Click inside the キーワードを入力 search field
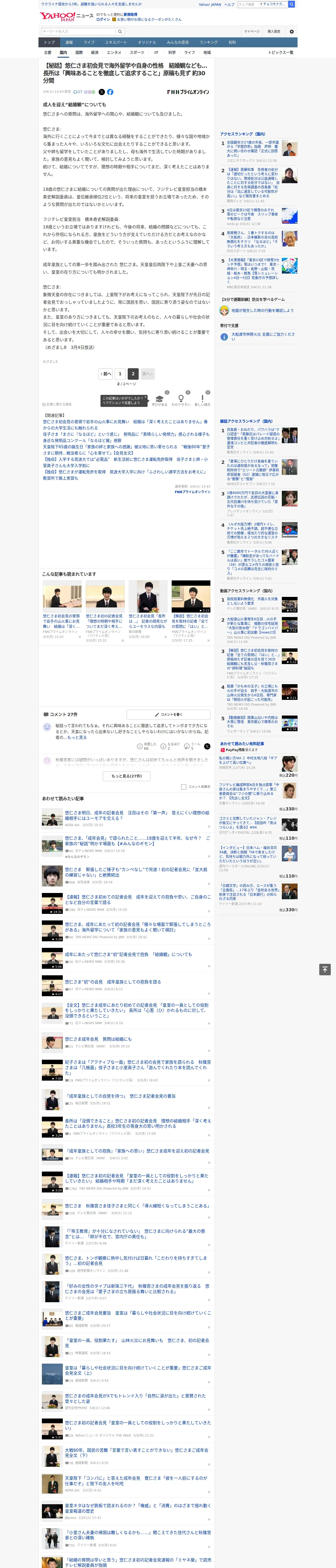Image resolution: width=336 pixels, height=1568 pixels. point(79,31)
